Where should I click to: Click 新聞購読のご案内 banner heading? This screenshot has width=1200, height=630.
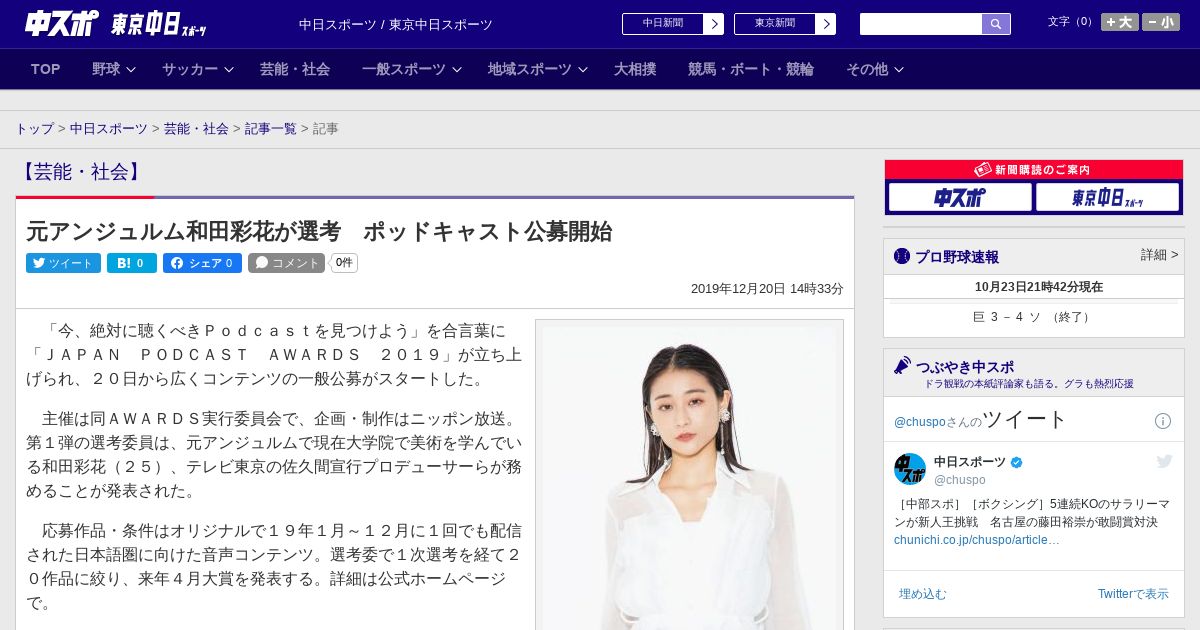point(1033,170)
